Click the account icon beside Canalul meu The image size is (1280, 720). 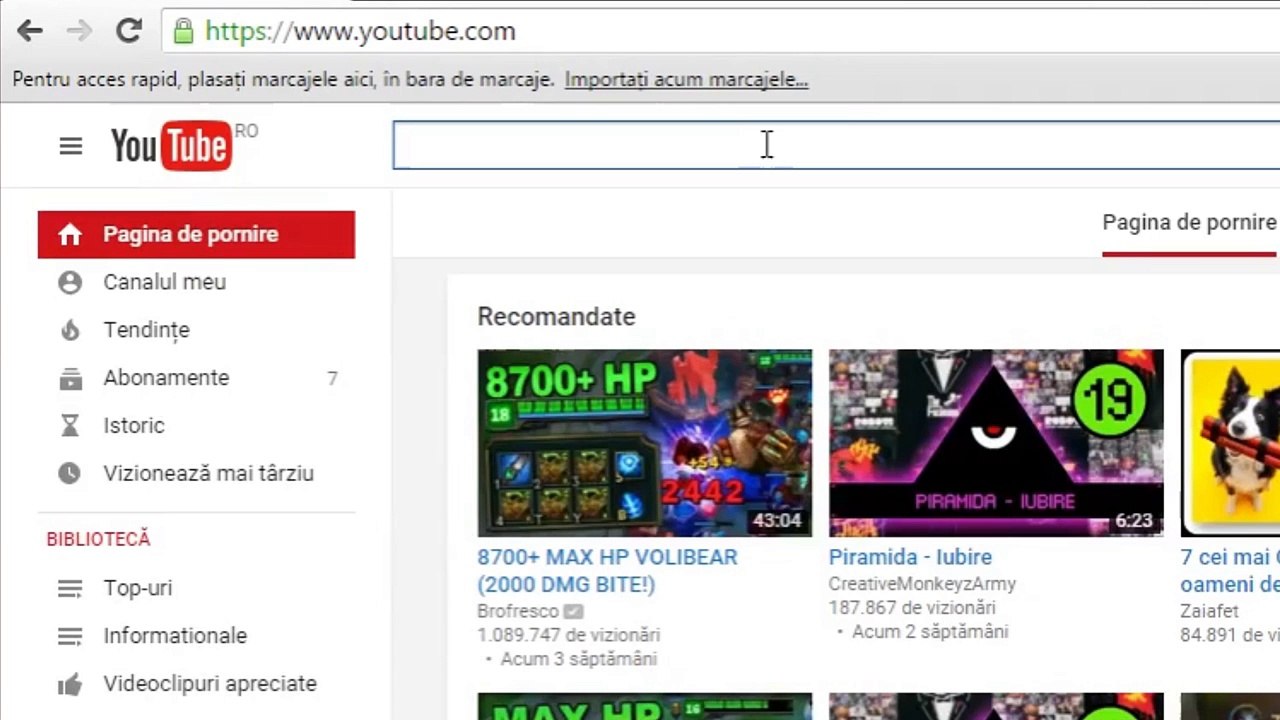pyautogui.click(x=70, y=283)
